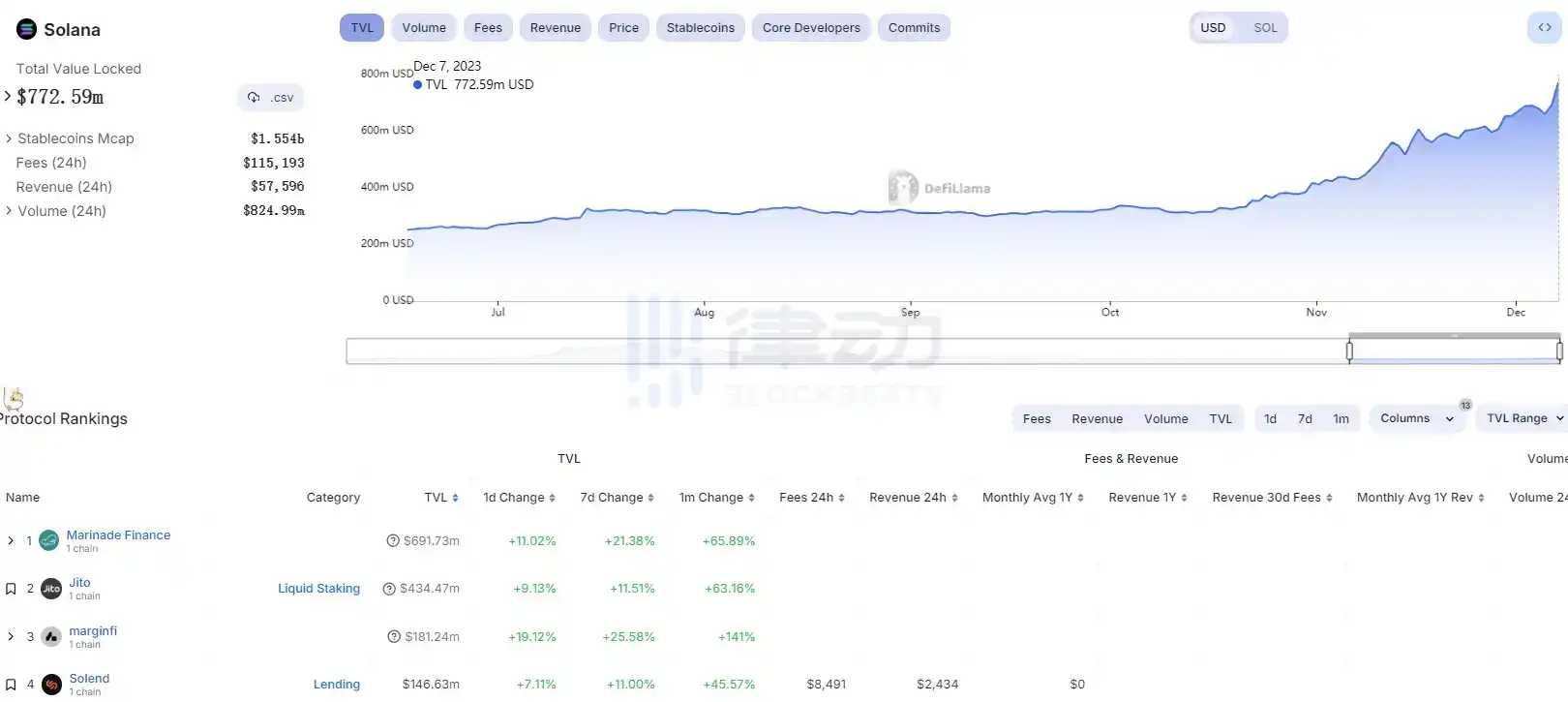Click the Marinade Finance logo icon
The image size is (1568, 702).
click(49, 541)
